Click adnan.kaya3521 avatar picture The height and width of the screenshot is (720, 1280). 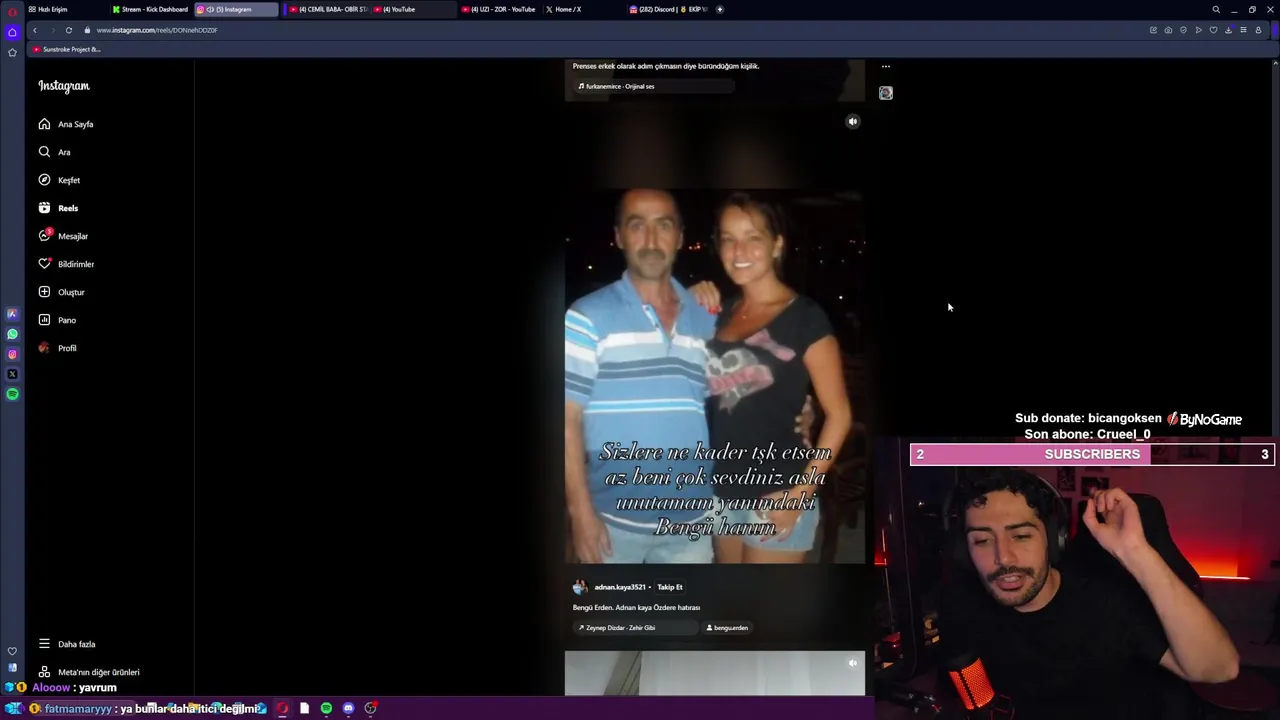click(x=580, y=587)
